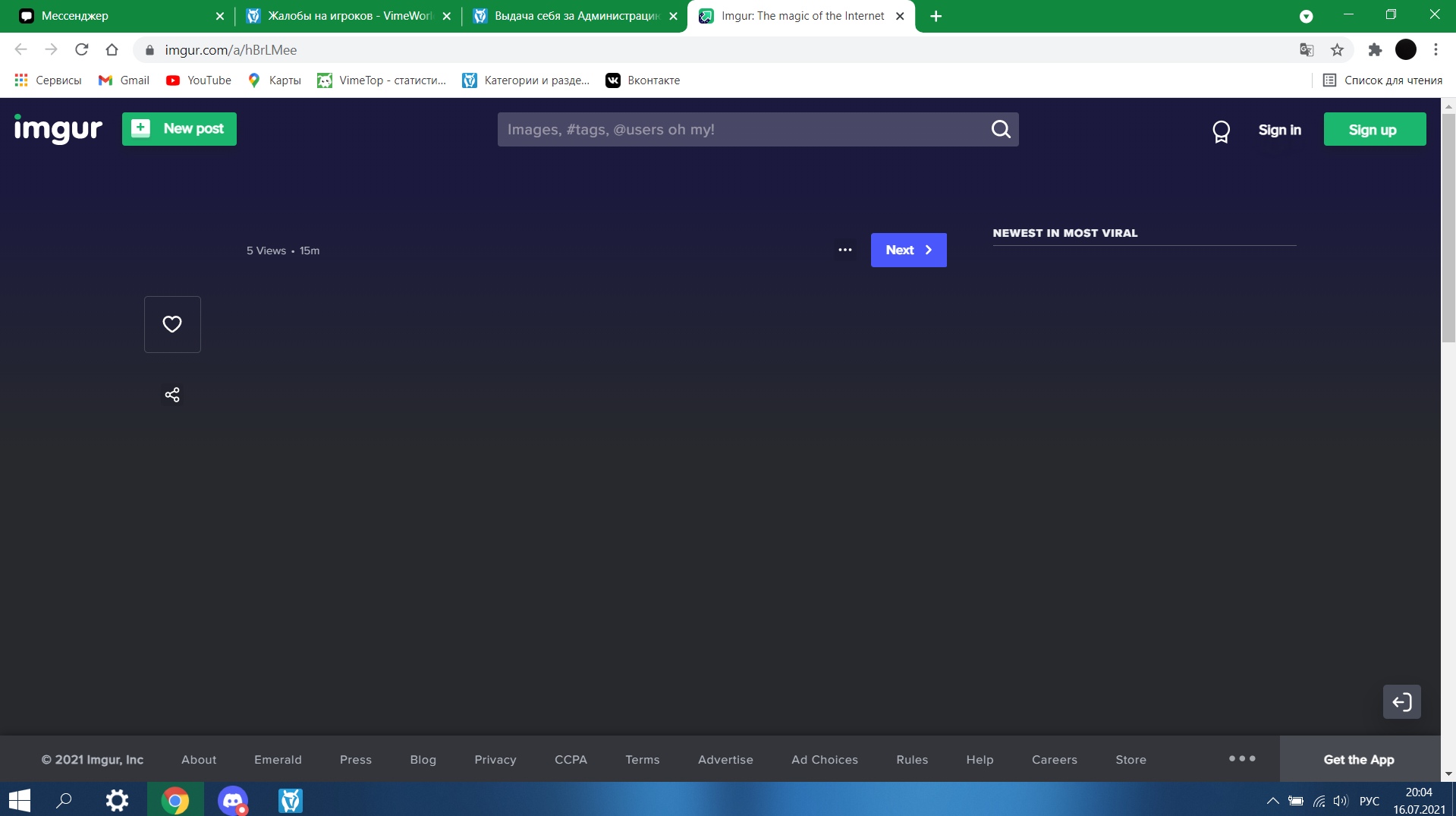Click the Next post button
1456x816 pixels.
coord(908,250)
